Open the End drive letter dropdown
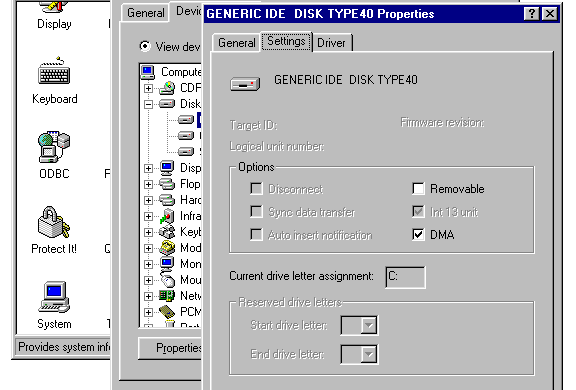Viewport: 576px width, 390px height. [x=368, y=354]
